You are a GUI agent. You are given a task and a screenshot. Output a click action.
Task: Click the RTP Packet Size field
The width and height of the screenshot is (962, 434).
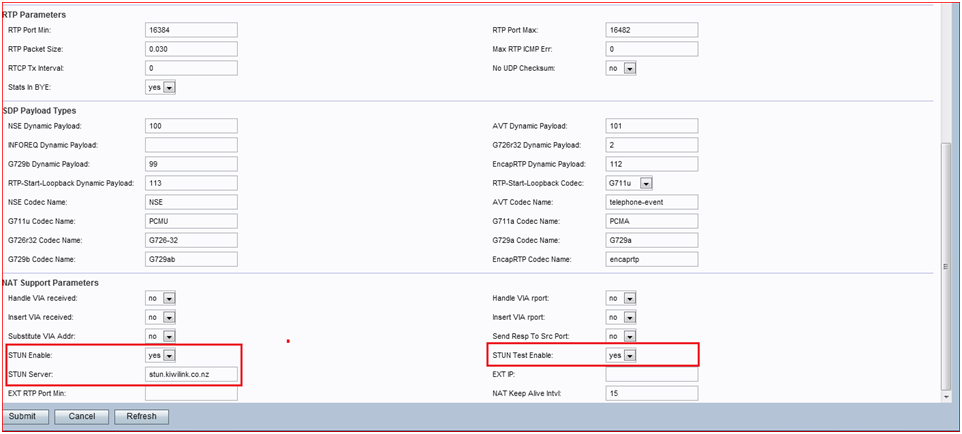tap(191, 49)
